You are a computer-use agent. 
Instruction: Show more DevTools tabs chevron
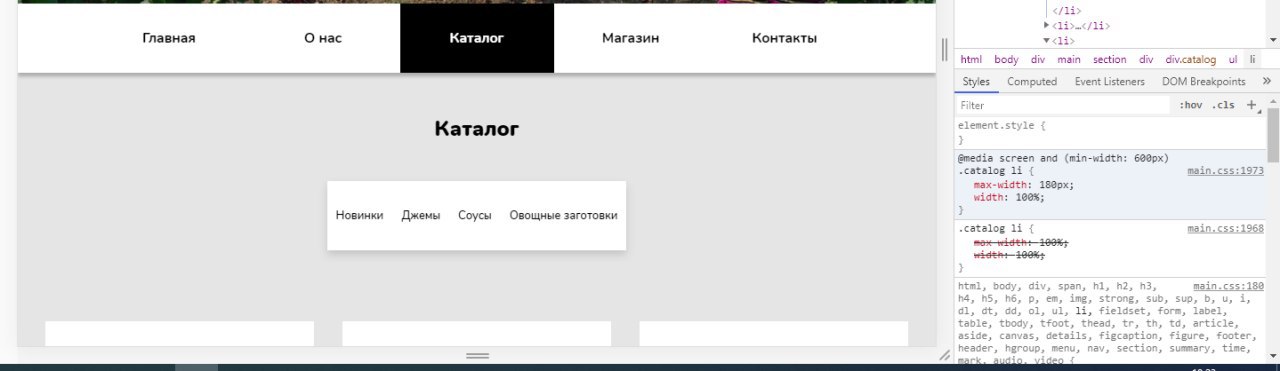1267,82
